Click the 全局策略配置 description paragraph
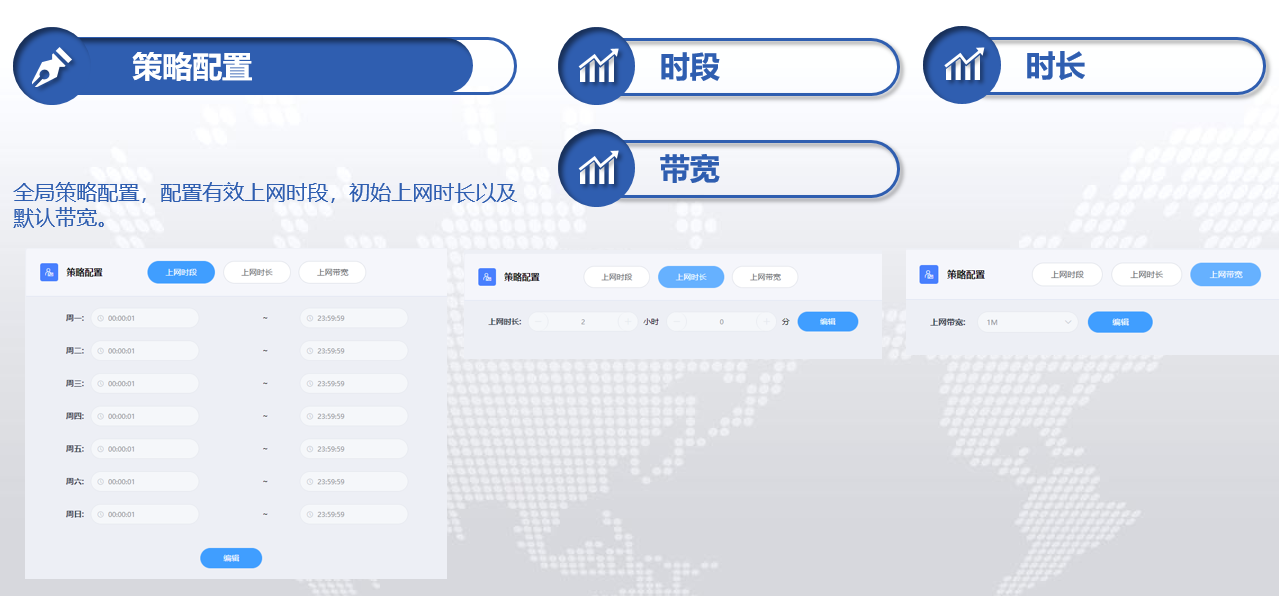The width and height of the screenshot is (1279, 596). 265,205
